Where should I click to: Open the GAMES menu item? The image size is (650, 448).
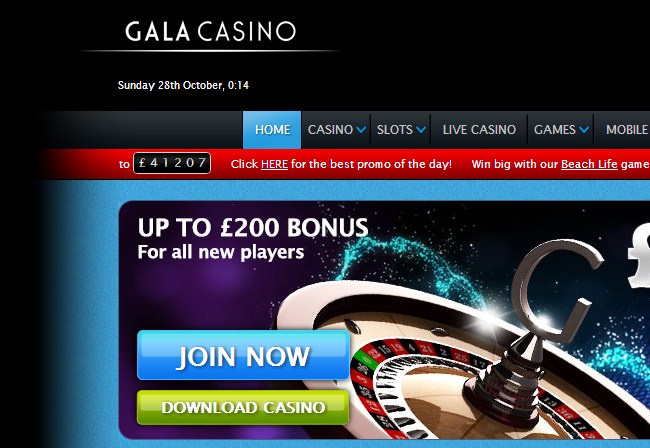555,130
